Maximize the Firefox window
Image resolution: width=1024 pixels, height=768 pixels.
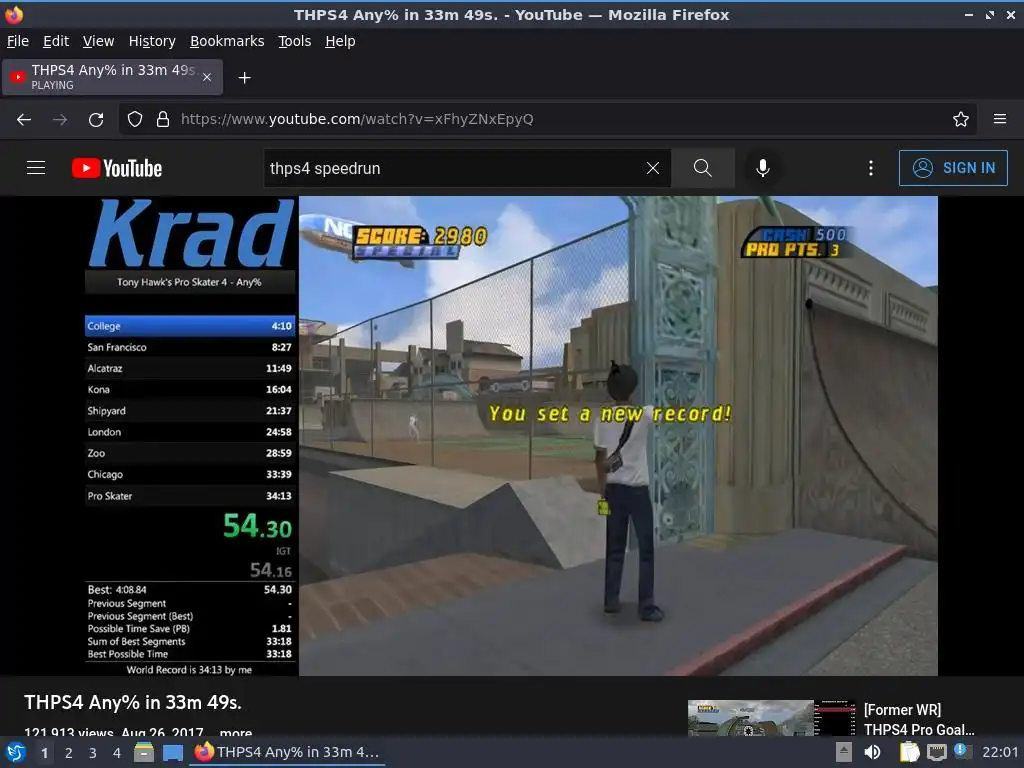pyautogui.click(x=990, y=14)
